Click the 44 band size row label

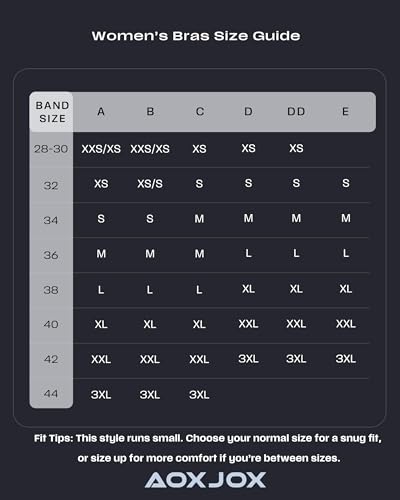[x=51, y=394]
